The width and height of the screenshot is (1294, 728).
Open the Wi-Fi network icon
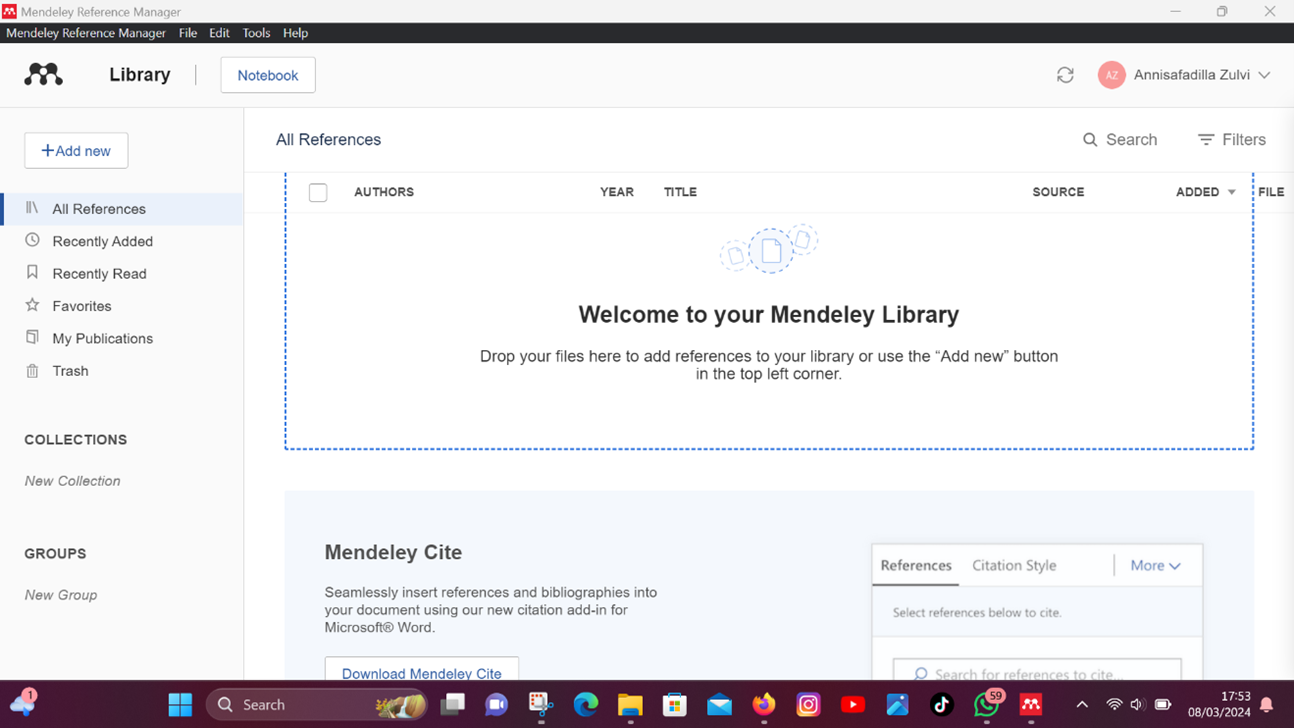pos(1114,705)
